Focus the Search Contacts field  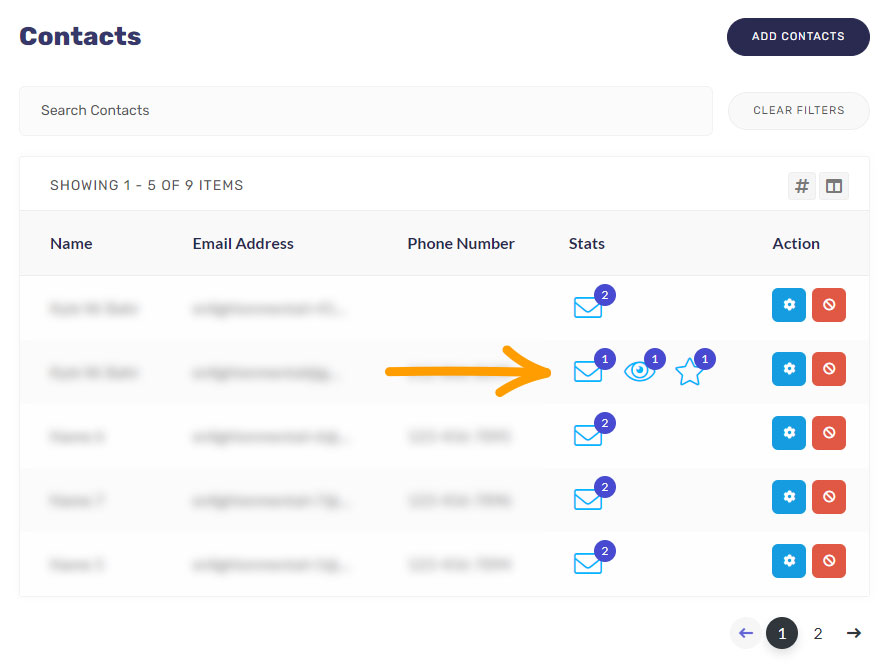[x=365, y=111]
